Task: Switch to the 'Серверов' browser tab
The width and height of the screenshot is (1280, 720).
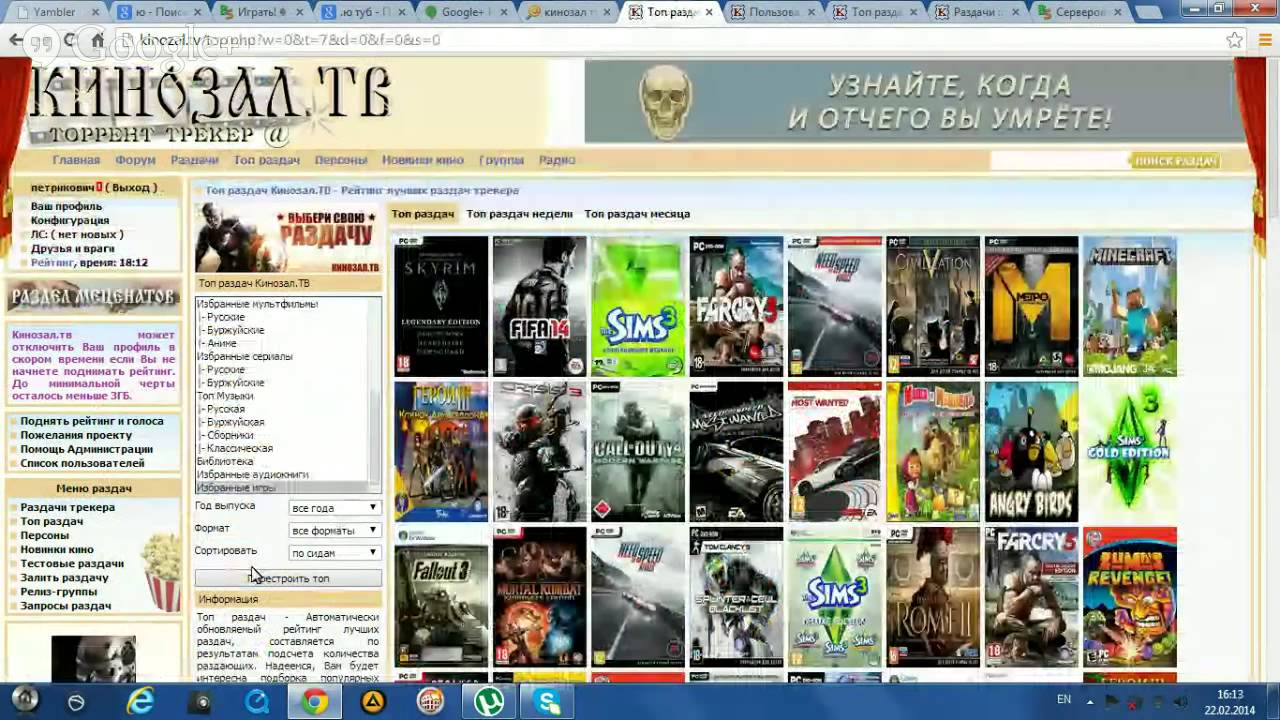Action: pos(1082,12)
